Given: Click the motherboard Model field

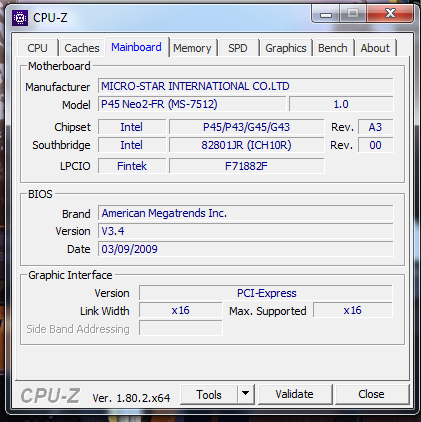Looking at the screenshot, I should [x=192, y=104].
